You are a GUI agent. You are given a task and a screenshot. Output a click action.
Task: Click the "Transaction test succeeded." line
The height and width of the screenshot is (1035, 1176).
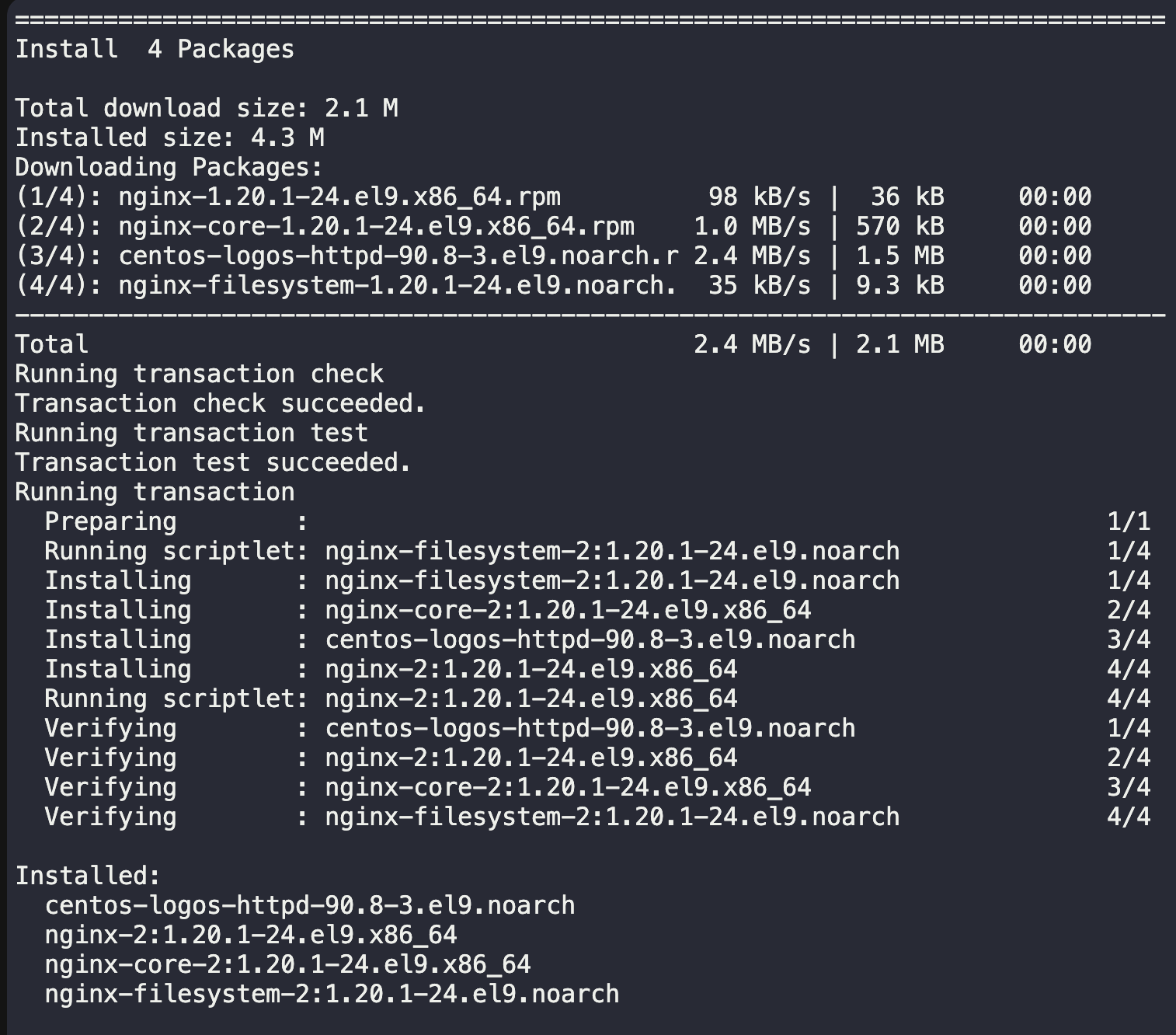tap(213, 462)
